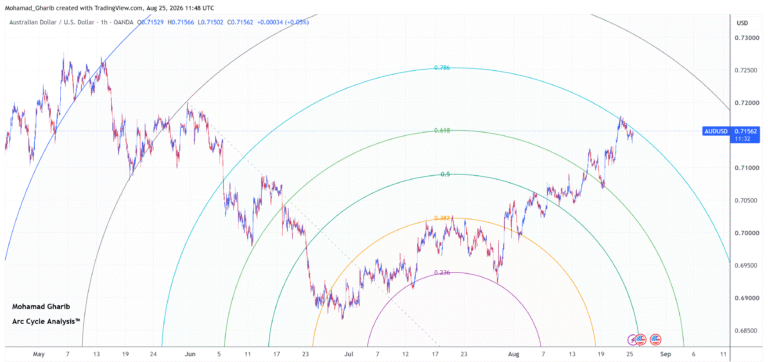This screenshot has width=768, height=362.
Task: Click the 12 date label on time axis
Action: pyautogui.click(x=406, y=353)
